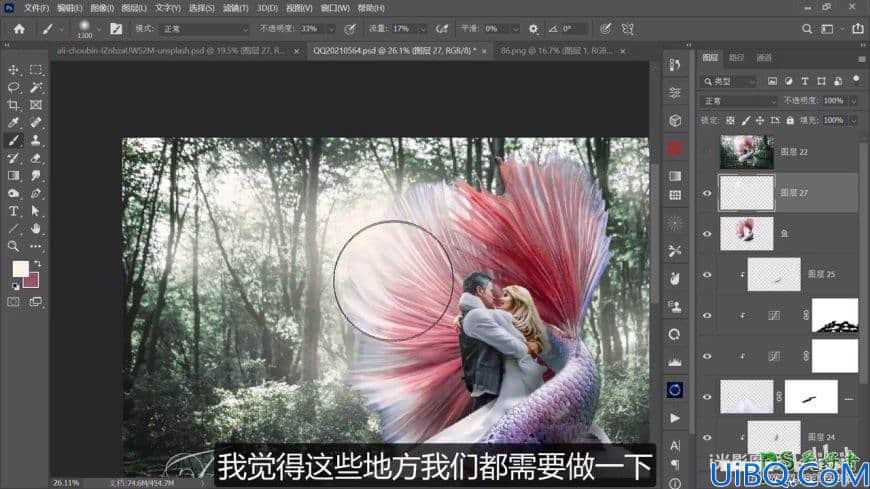Select the Zoom tool
Viewport: 870px width, 489px height.
13,246
